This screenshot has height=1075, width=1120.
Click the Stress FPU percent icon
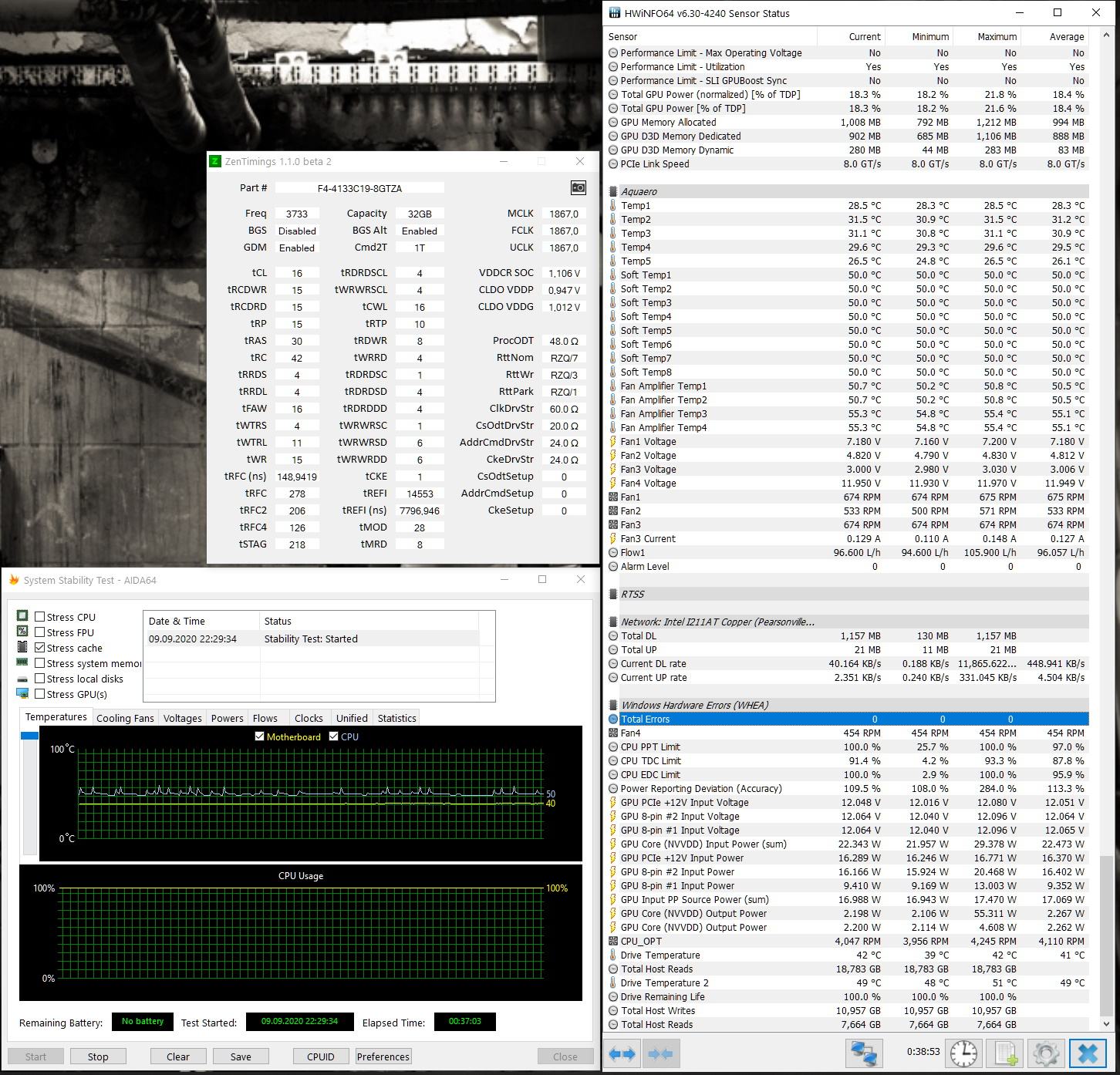[x=22, y=632]
